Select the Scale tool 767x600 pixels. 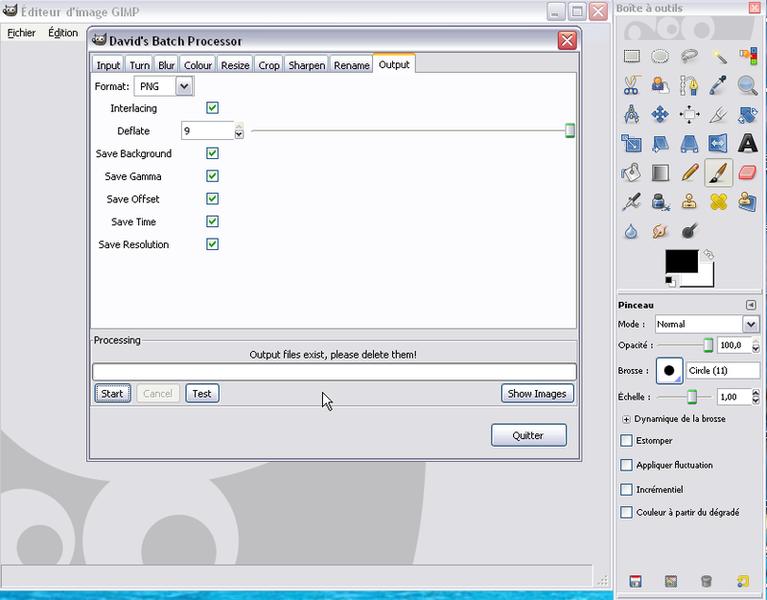(x=632, y=143)
